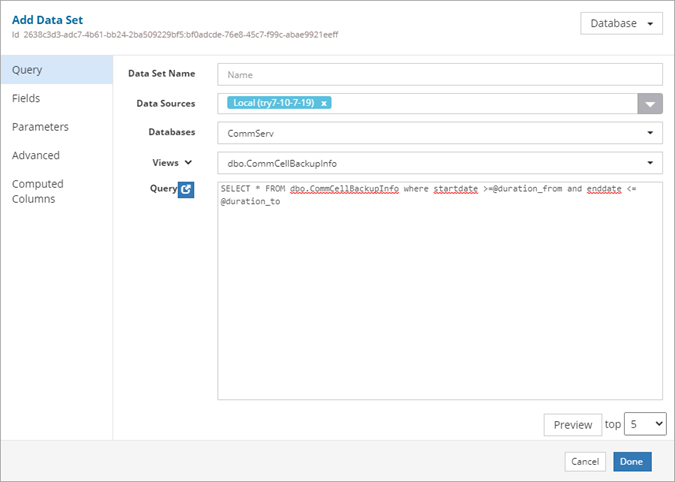Confirm with the Done button
This screenshot has height=482, width=675.
click(632, 461)
